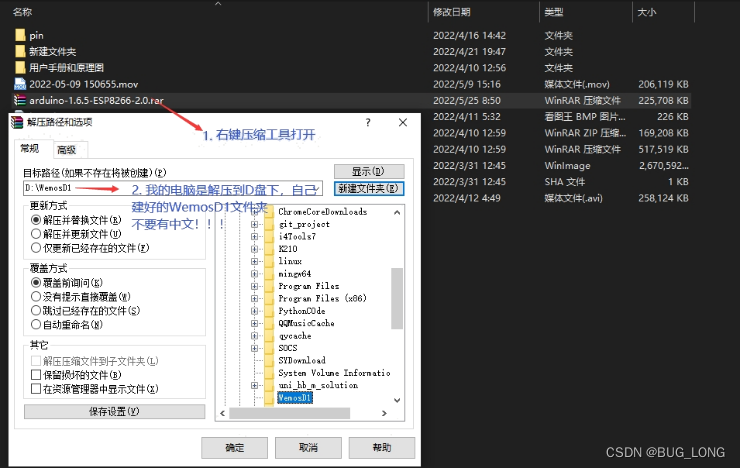Enable 保留损坏的文件 checkbox
The height and width of the screenshot is (469, 741).
tap(35, 375)
